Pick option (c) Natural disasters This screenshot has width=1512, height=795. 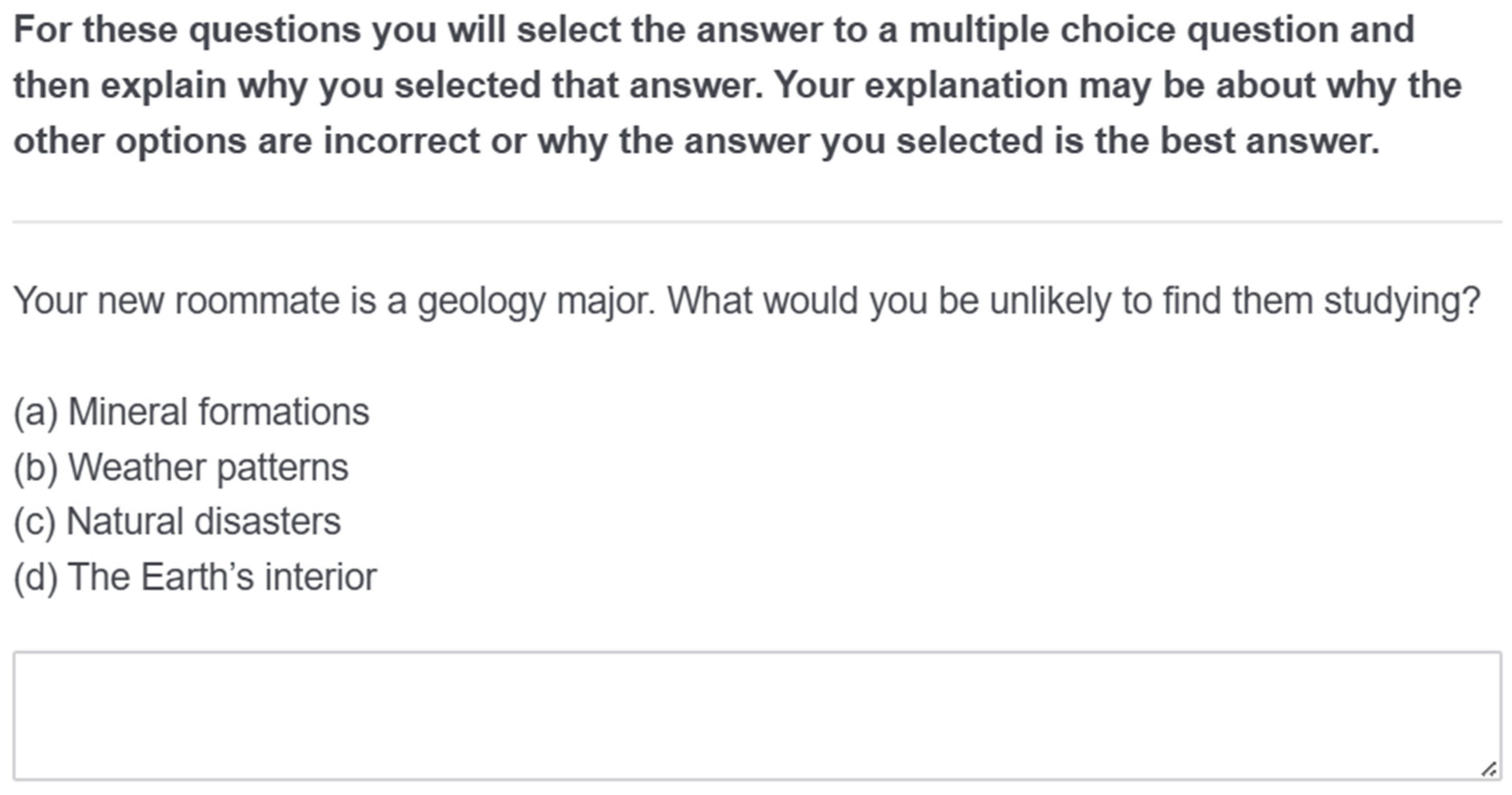(x=176, y=521)
